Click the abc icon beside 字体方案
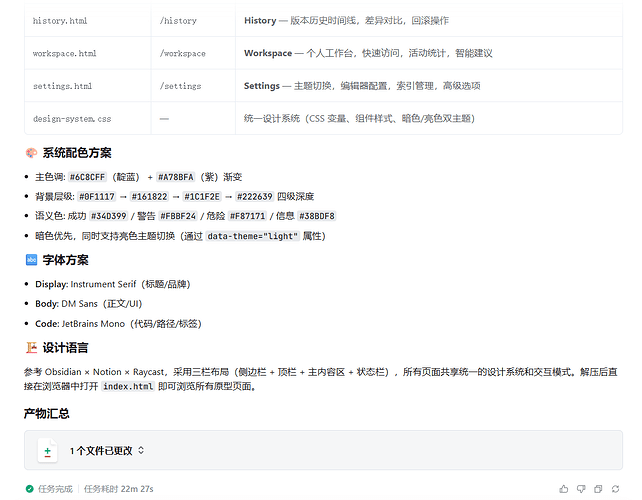This screenshot has width=642, height=500. 31,260
